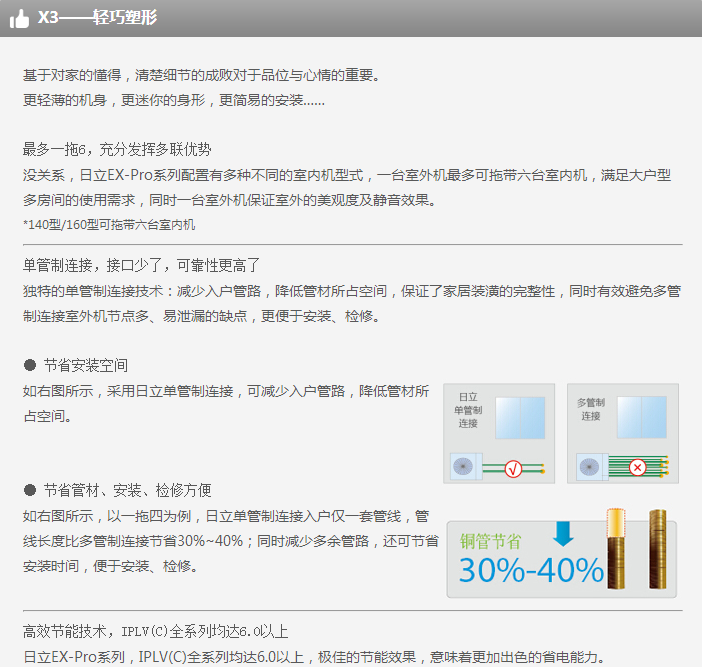Click the thumbs-up icon in the header
Viewport: 702px width, 667px height.
[x=20, y=18]
